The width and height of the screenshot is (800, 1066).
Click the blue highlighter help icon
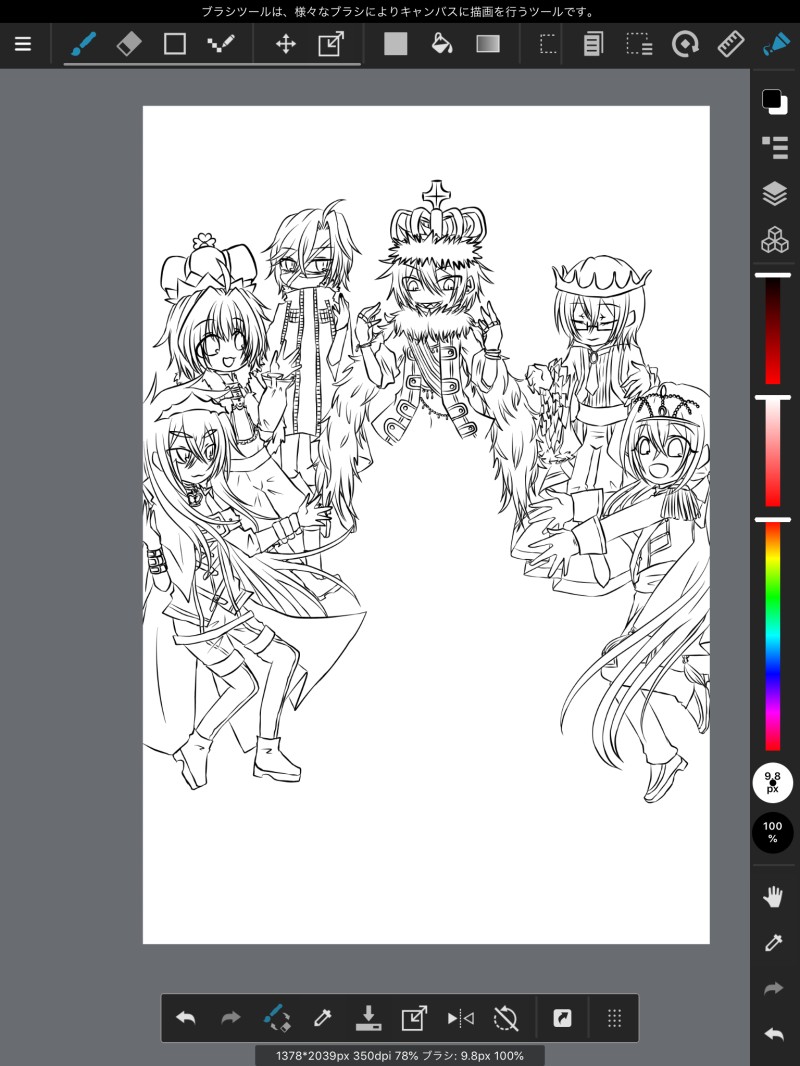pyautogui.click(x=776, y=44)
